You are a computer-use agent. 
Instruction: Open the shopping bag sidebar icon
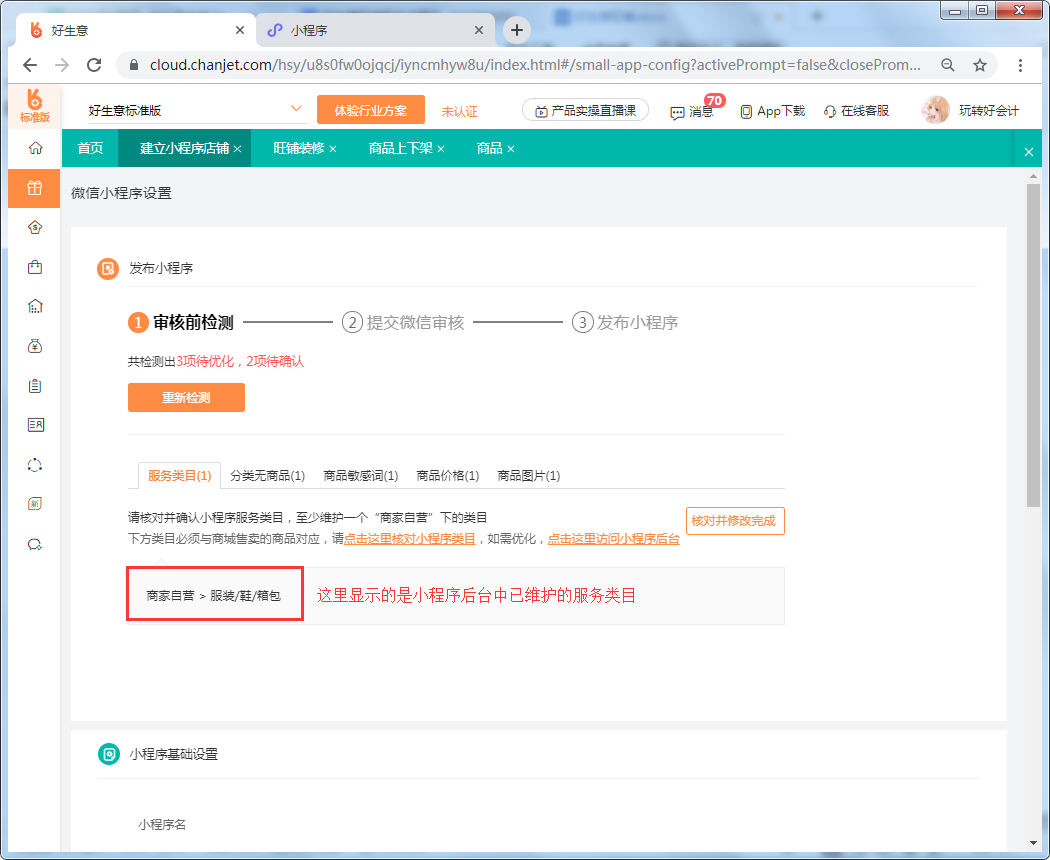click(35, 267)
